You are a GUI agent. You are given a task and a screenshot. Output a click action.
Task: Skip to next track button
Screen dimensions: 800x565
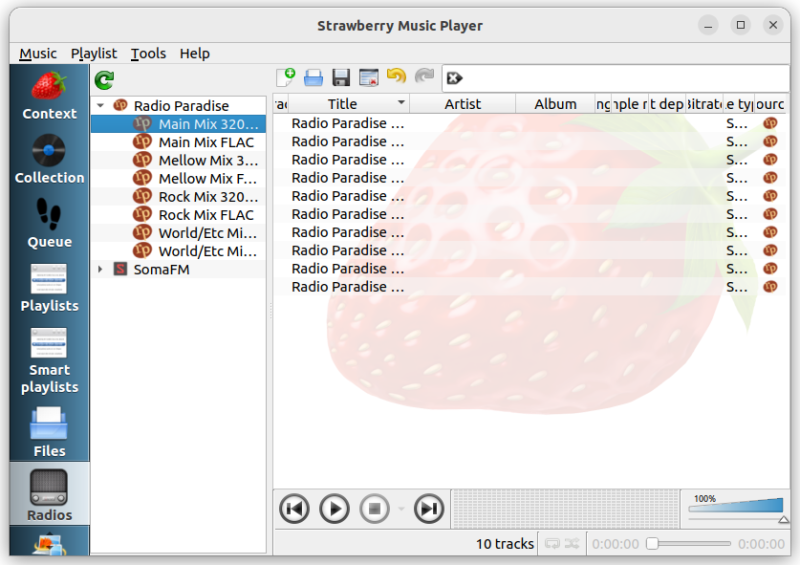(x=429, y=509)
